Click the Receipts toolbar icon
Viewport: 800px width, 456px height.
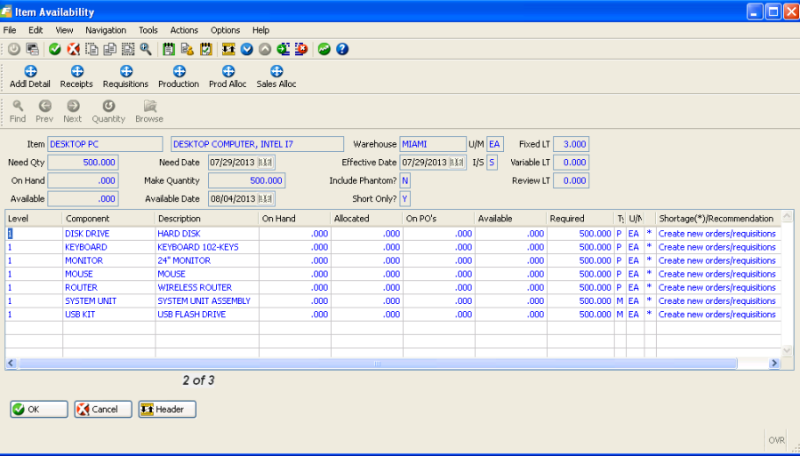pos(76,76)
